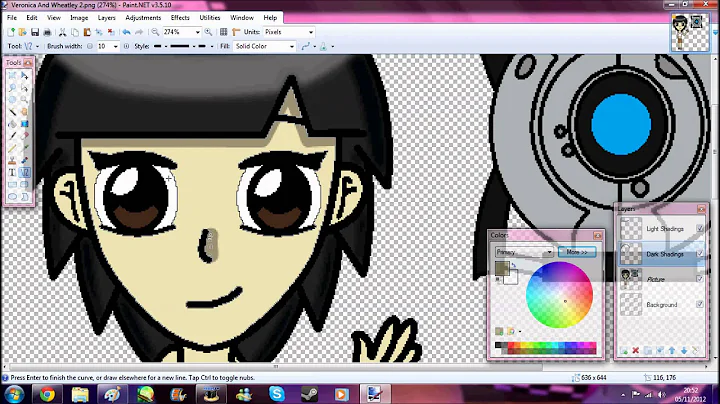Move layer up with blue arrow
The height and width of the screenshot is (404, 720).
(672, 350)
